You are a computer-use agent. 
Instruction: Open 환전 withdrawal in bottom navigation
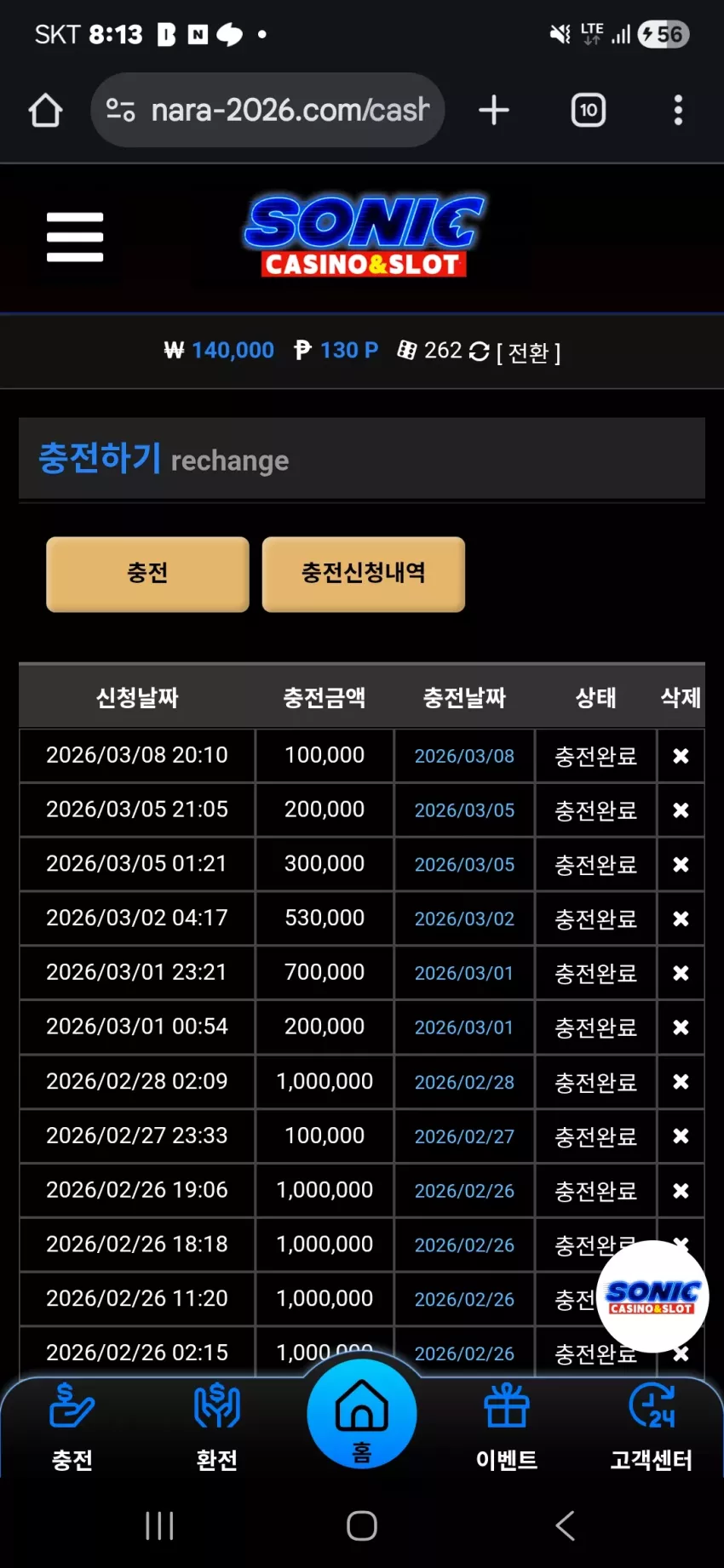point(217,1428)
